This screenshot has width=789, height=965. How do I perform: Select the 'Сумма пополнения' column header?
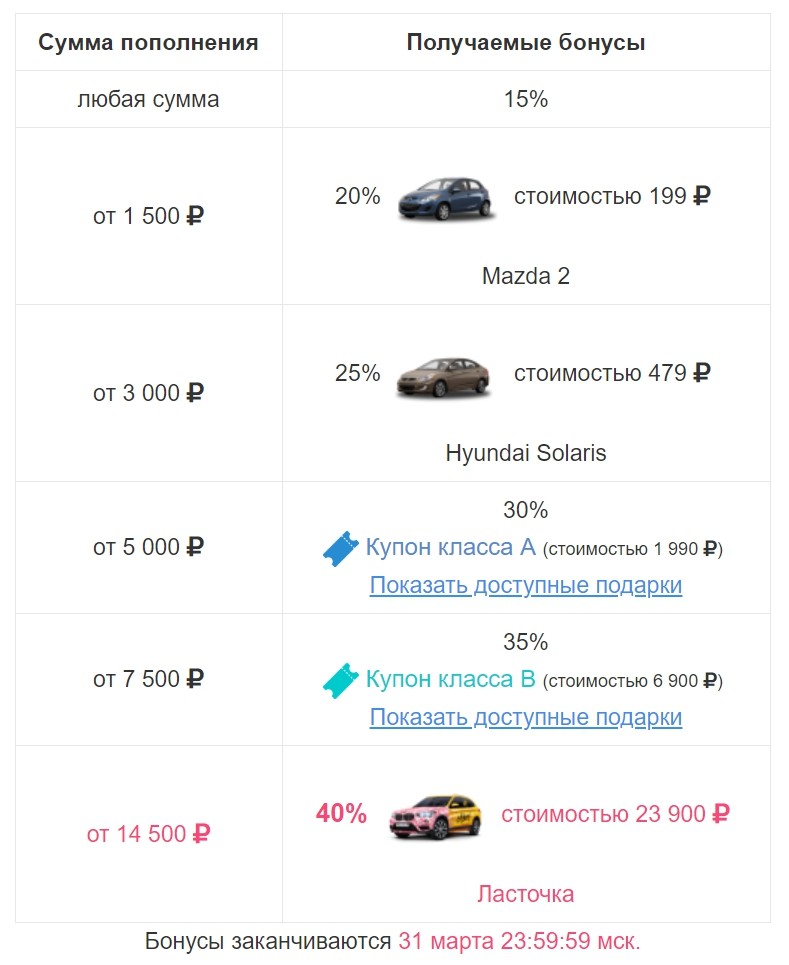[148, 43]
